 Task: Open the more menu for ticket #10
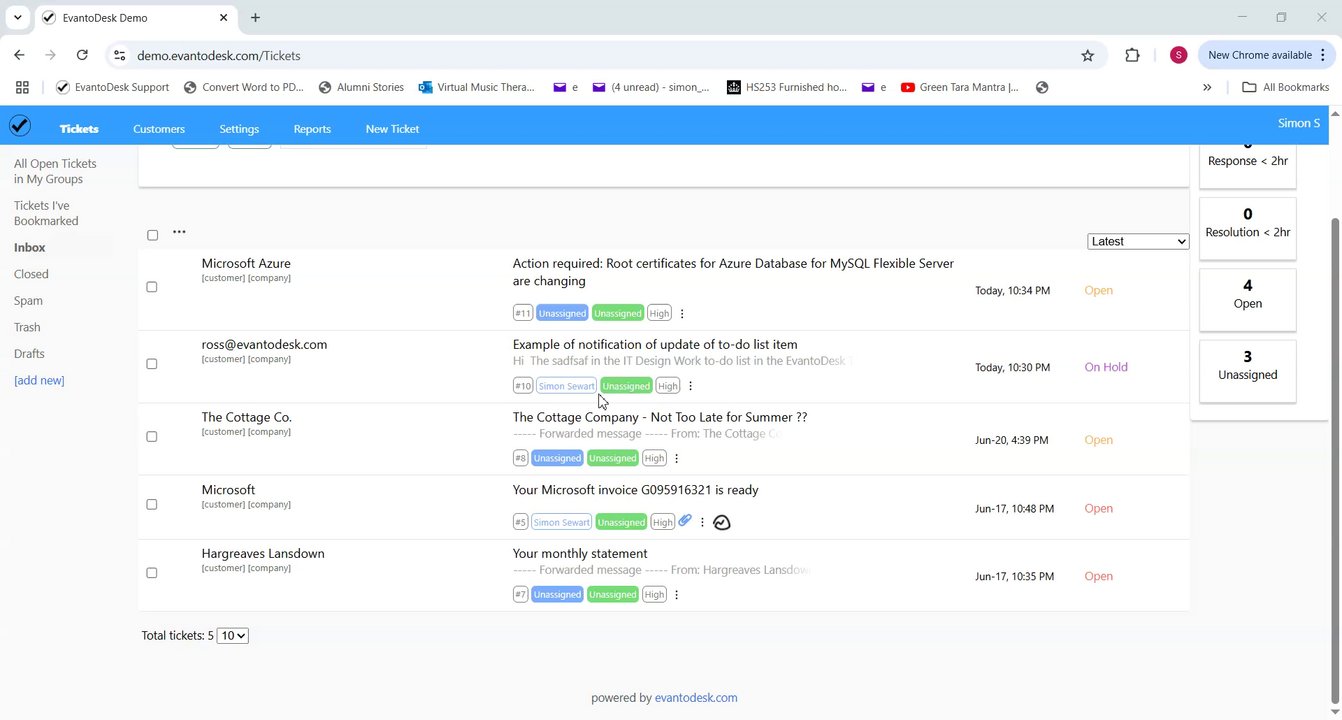click(690, 386)
